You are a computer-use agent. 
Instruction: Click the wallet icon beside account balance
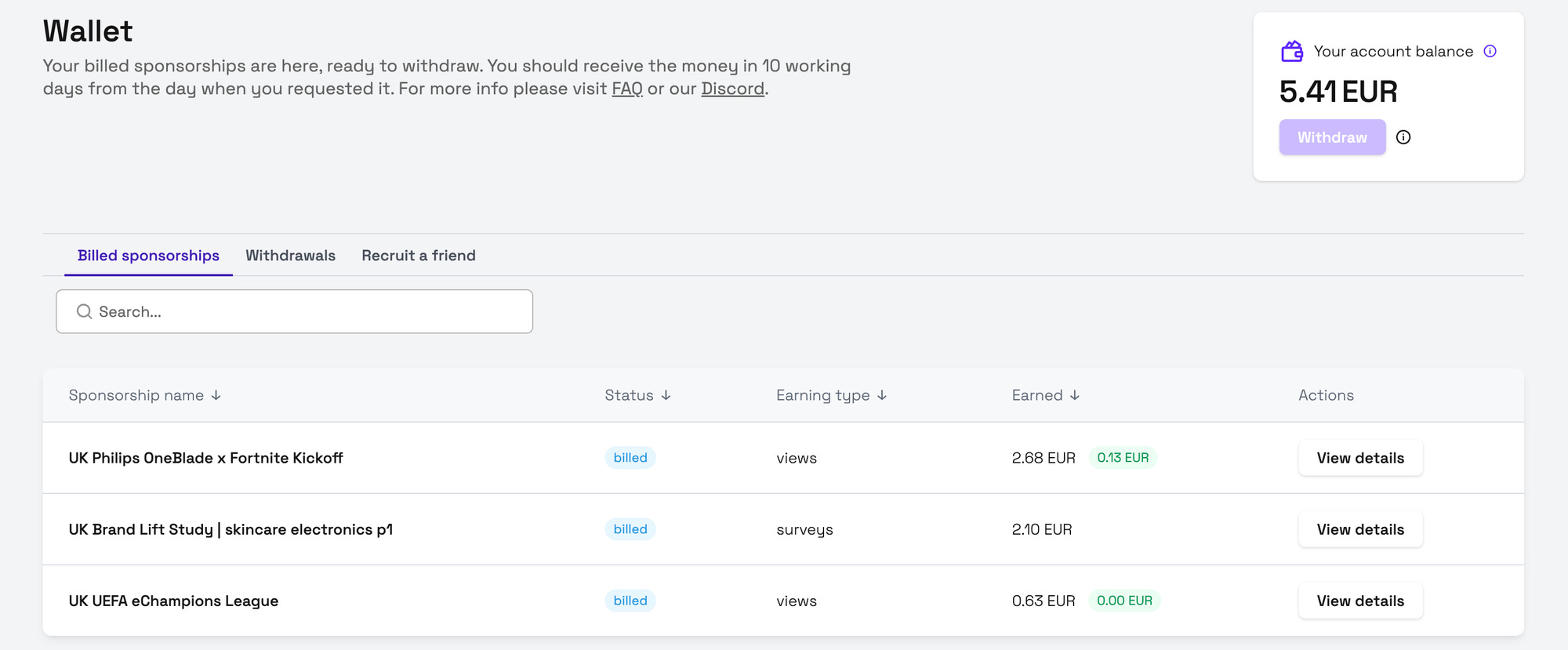pyautogui.click(x=1292, y=52)
